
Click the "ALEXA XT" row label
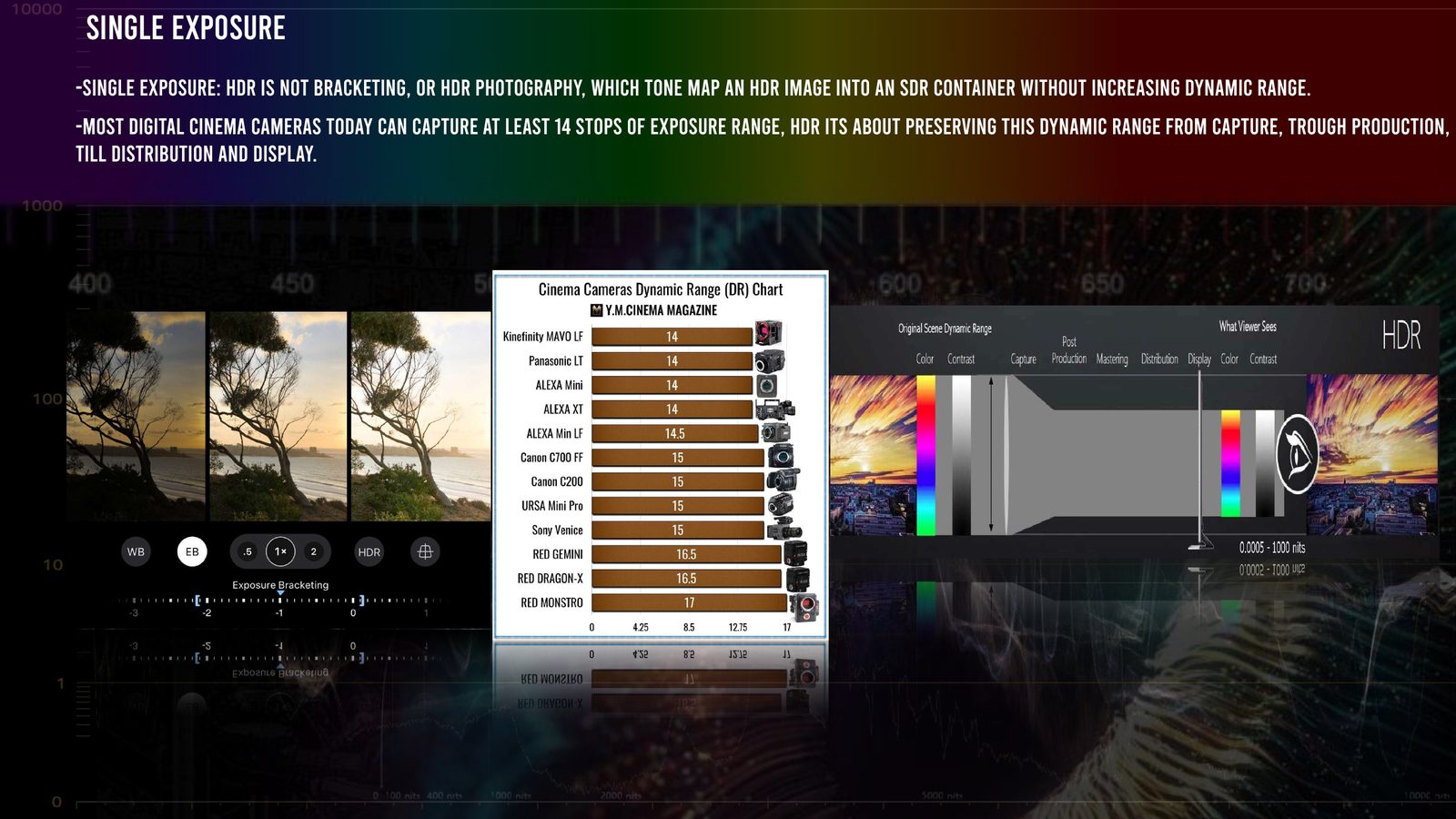[x=563, y=409]
